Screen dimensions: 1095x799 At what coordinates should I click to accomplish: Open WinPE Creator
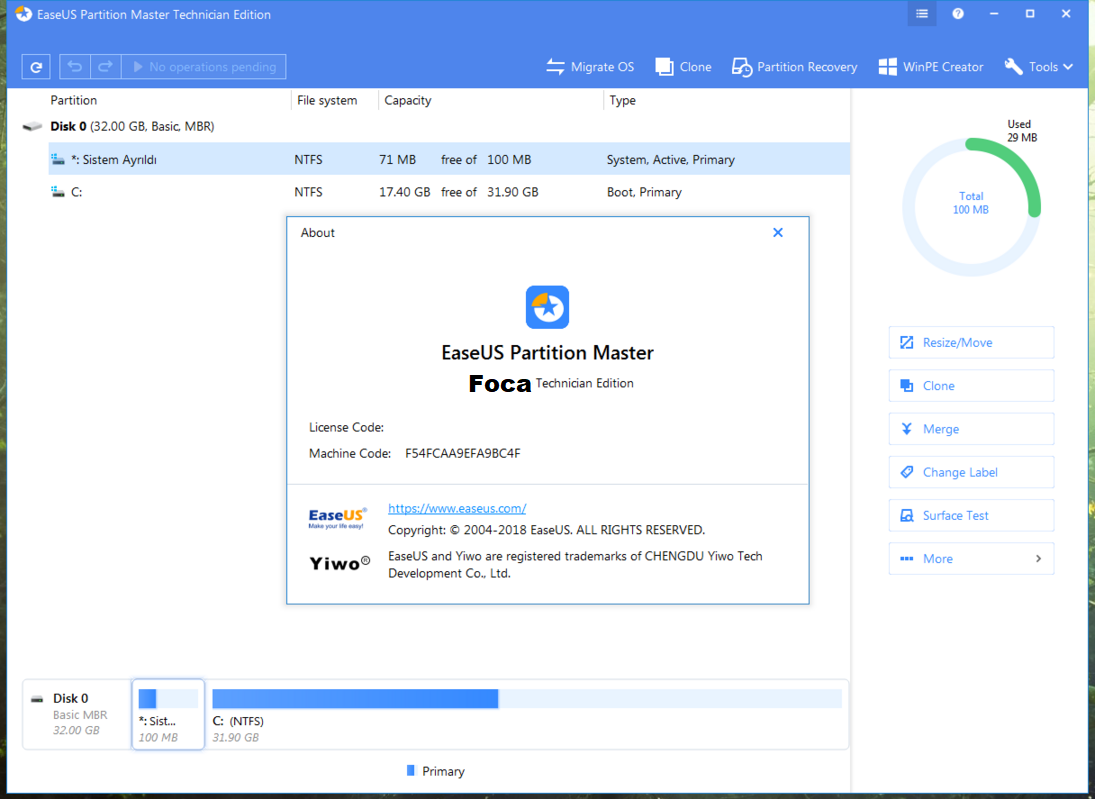[930, 67]
